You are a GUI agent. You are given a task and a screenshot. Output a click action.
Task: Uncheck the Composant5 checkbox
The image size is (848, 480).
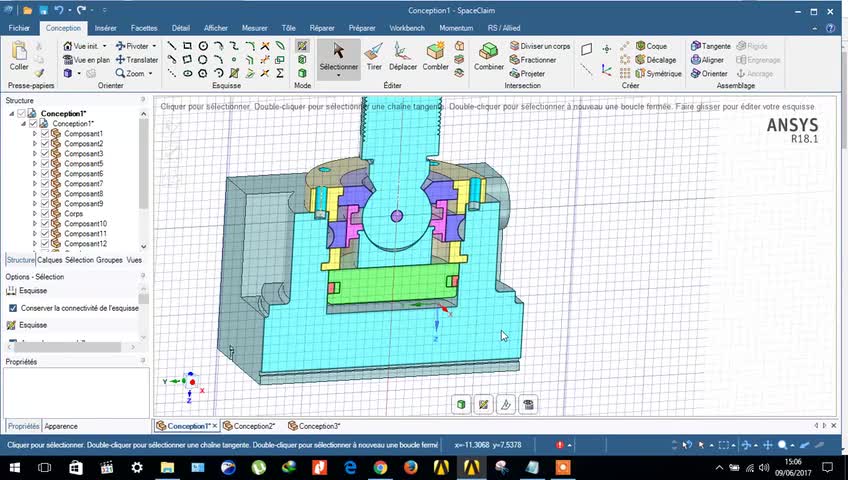click(45, 164)
